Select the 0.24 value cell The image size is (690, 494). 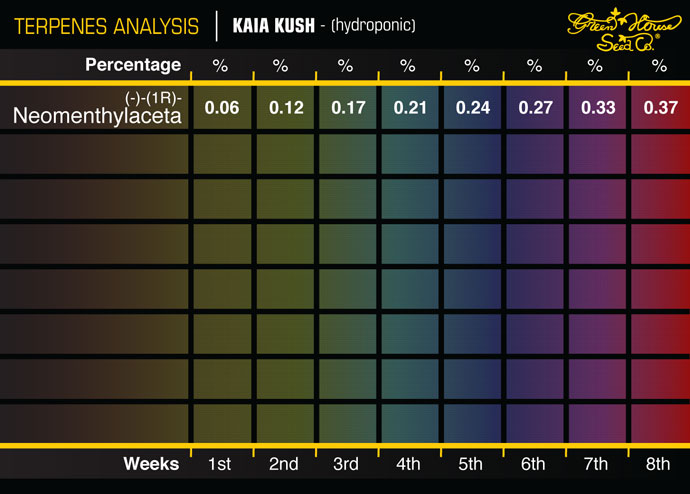click(x=471, y=108)
